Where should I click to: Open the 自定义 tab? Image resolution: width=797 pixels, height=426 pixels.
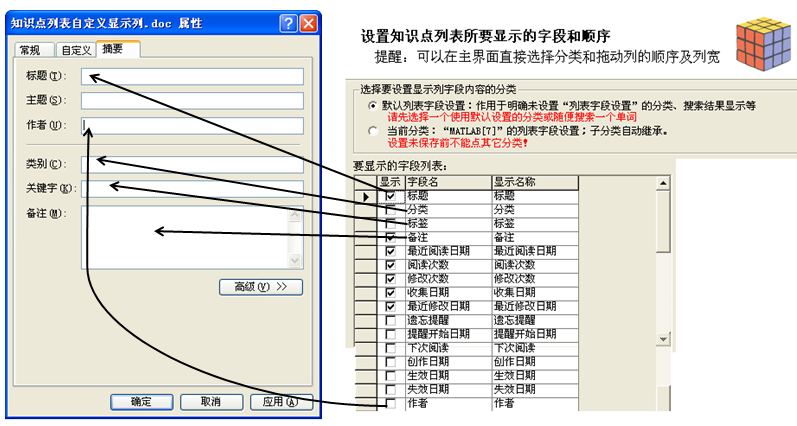(x=76, y=50)
